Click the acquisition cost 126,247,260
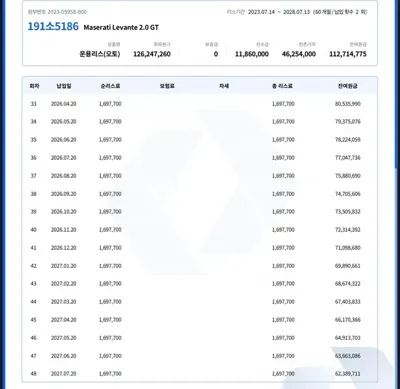 click(152, 54)
